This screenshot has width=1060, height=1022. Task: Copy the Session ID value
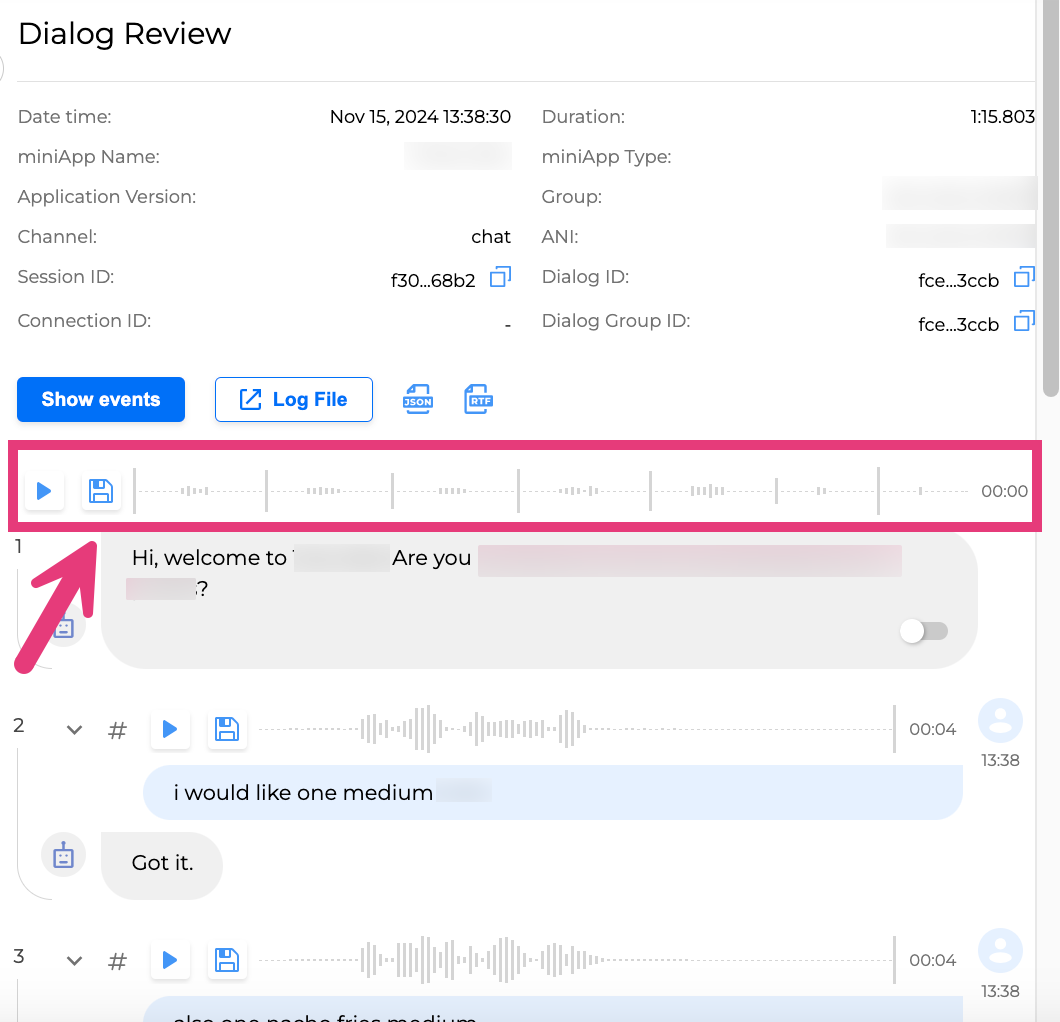500,277
